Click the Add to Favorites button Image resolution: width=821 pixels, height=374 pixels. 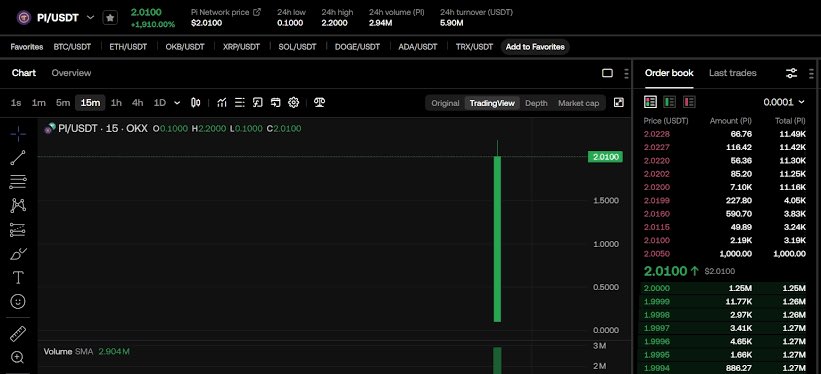[x=535, y=47]
